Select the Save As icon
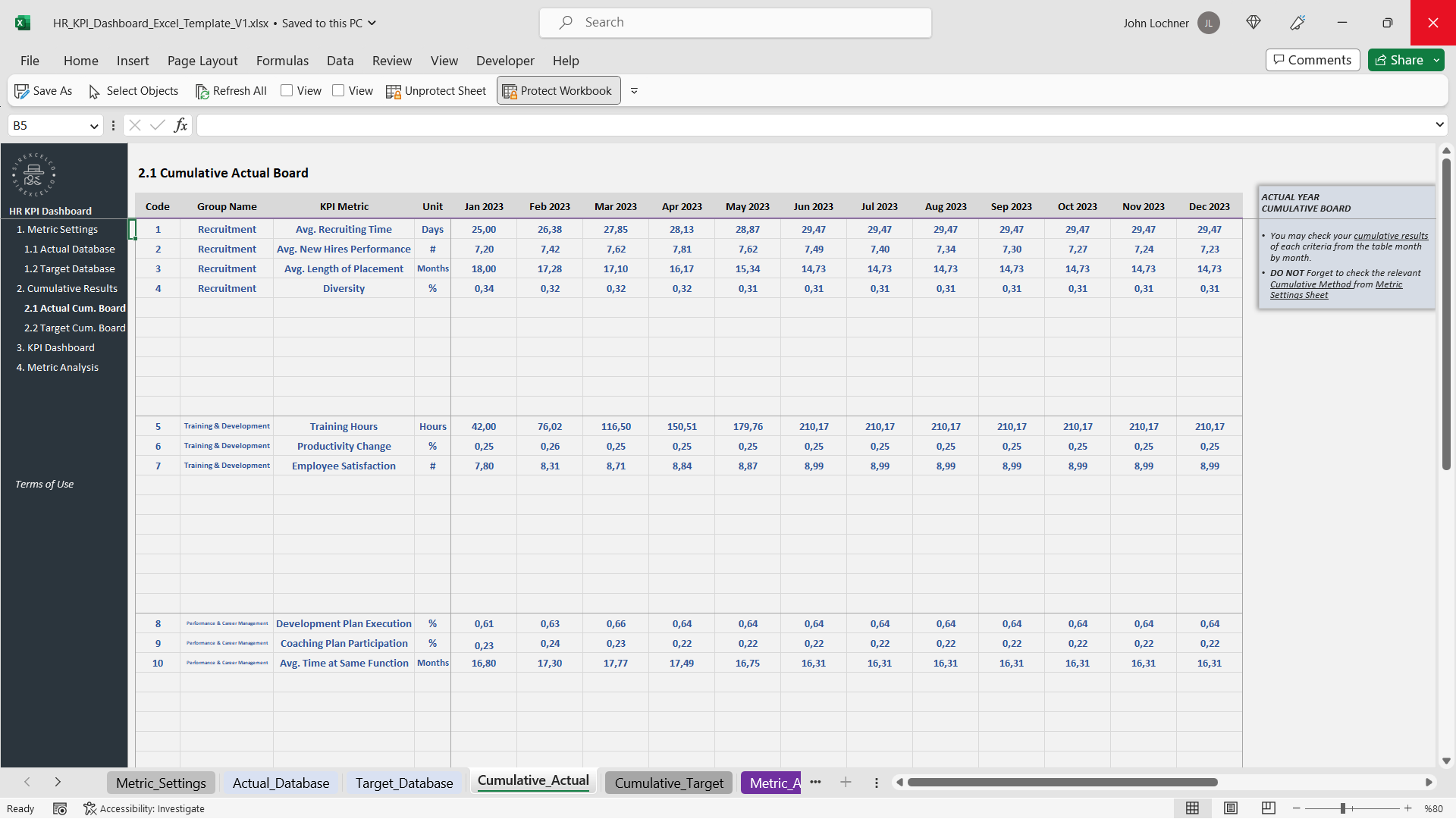1456x819 pixels. pos(22,90)
